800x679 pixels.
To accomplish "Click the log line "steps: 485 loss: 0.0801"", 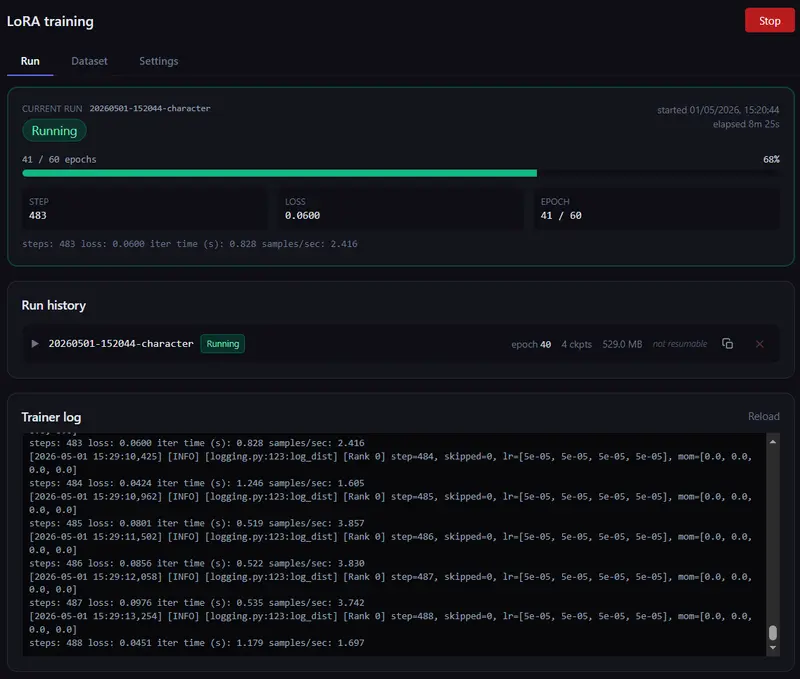I will [197, 523].
